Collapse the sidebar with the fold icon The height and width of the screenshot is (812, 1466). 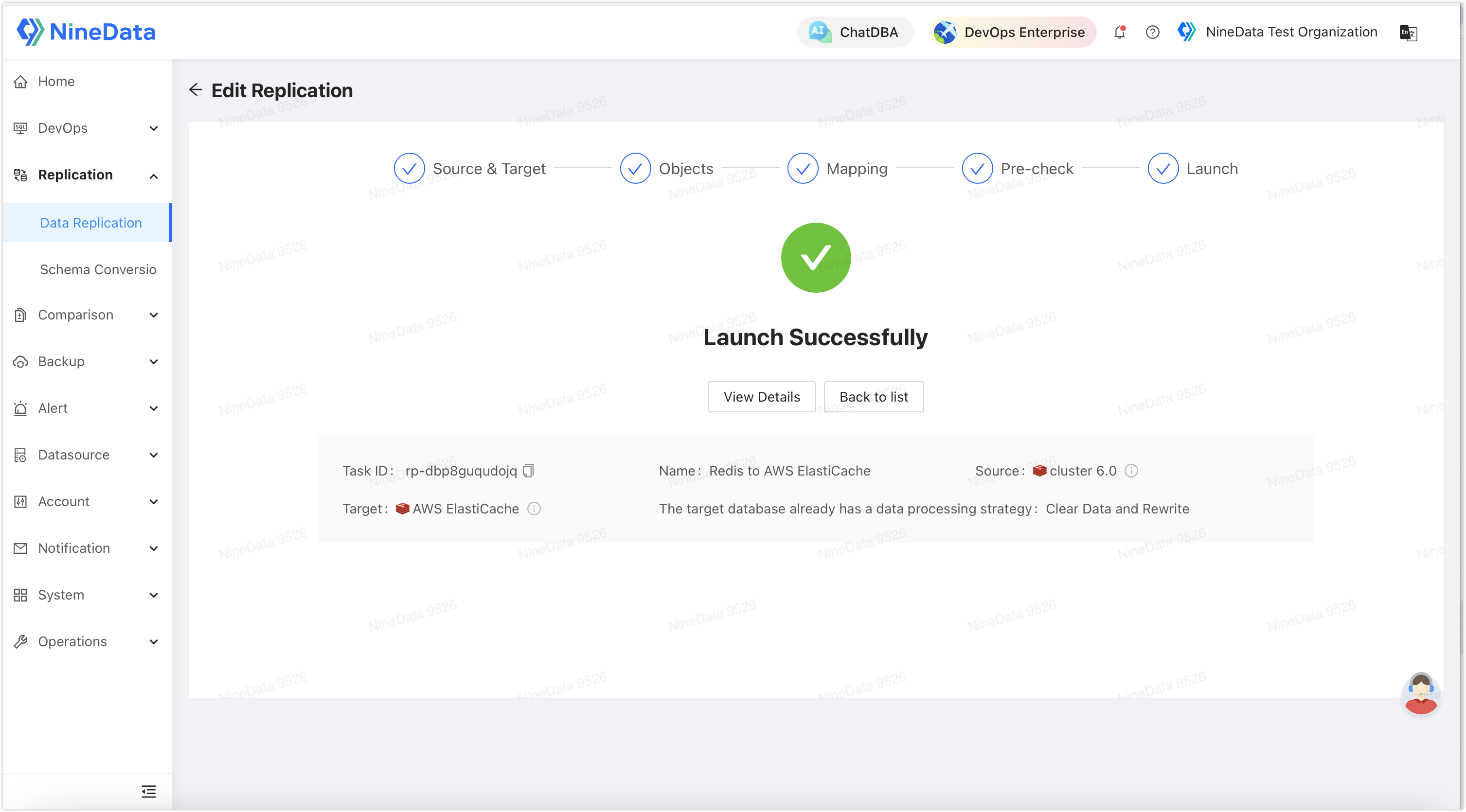tap(148, 792)
